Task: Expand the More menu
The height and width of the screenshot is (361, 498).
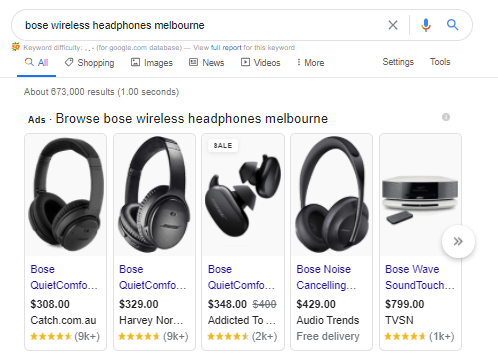Action: pyautogui.click(x=310, y=63)
